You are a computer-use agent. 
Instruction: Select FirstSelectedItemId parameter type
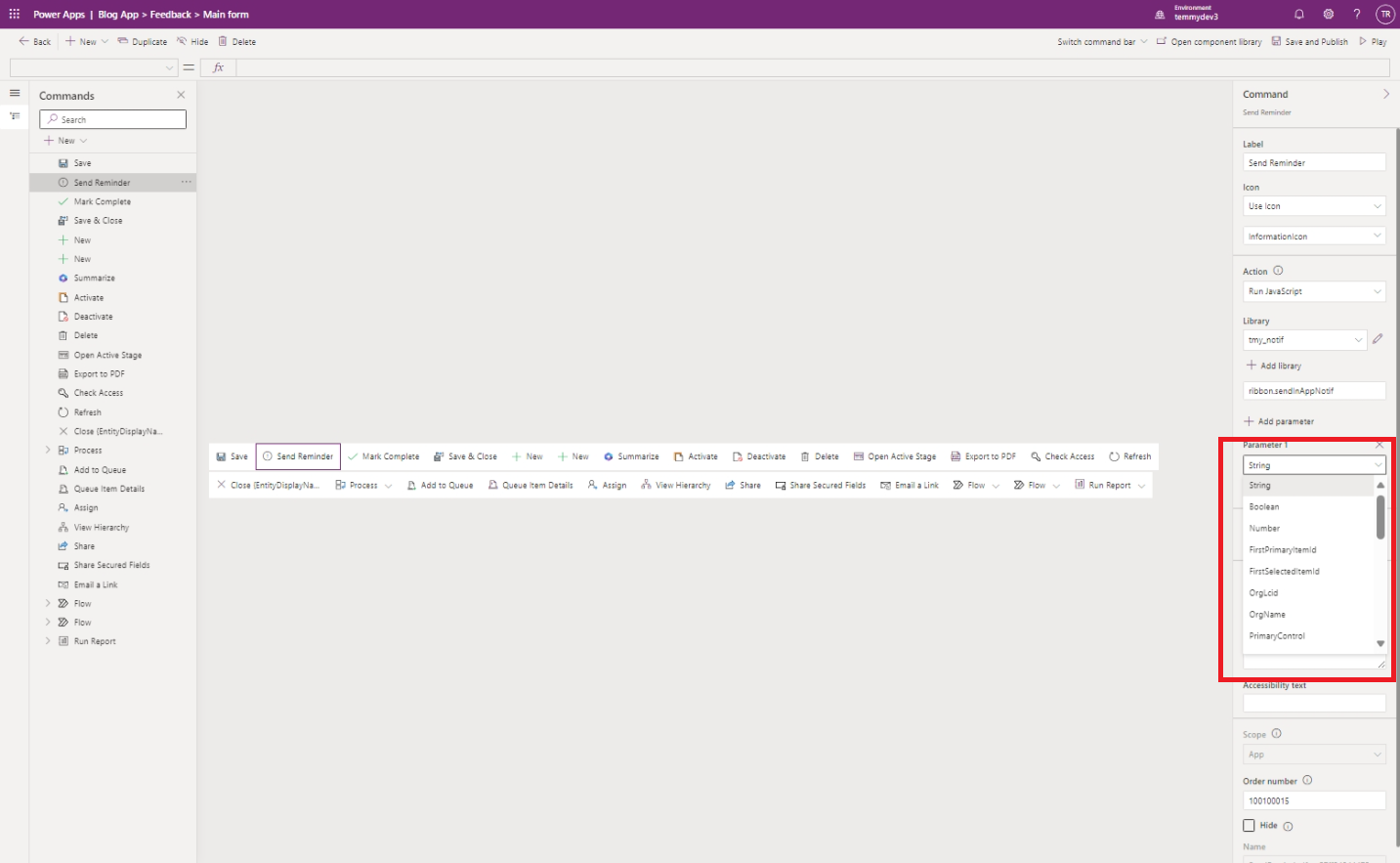pyautogui.click(x=1309, y=571)
